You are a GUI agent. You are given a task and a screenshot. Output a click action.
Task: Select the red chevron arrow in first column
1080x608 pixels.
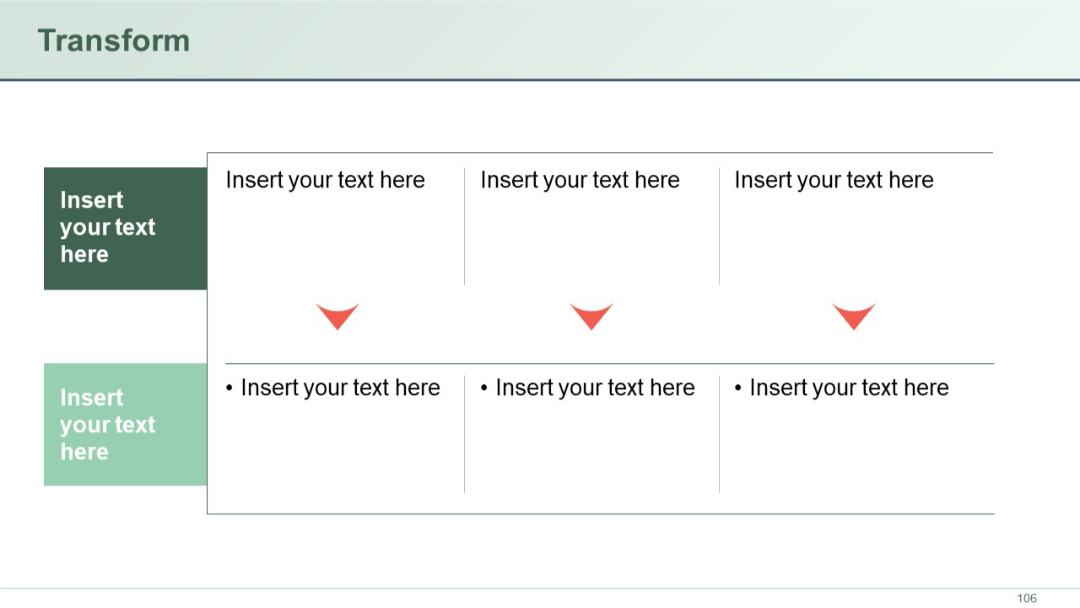338,316
